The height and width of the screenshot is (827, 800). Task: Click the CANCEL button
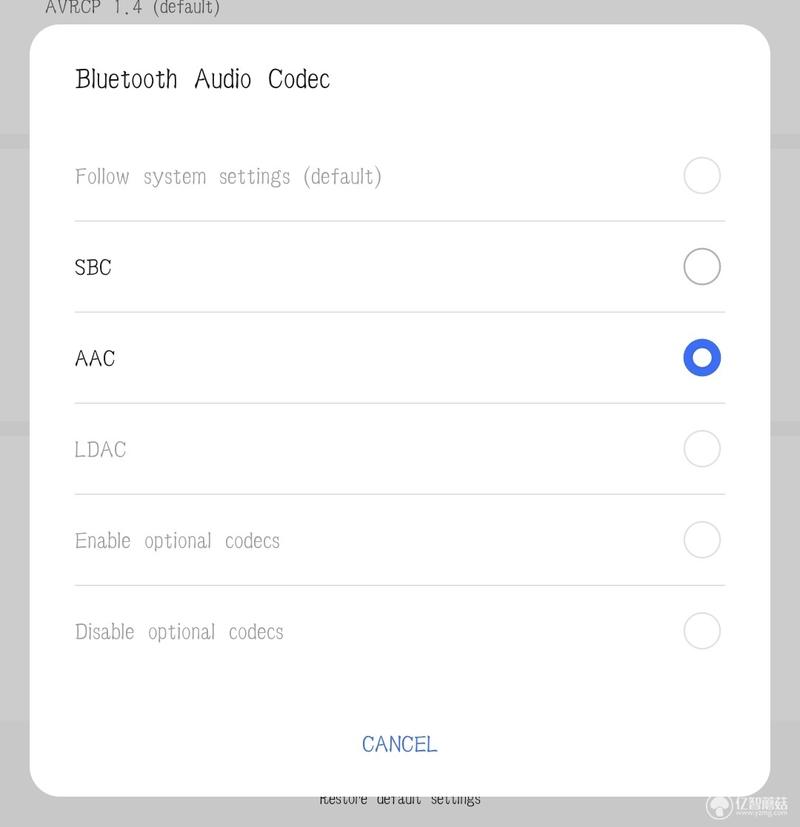coord(399,744)
